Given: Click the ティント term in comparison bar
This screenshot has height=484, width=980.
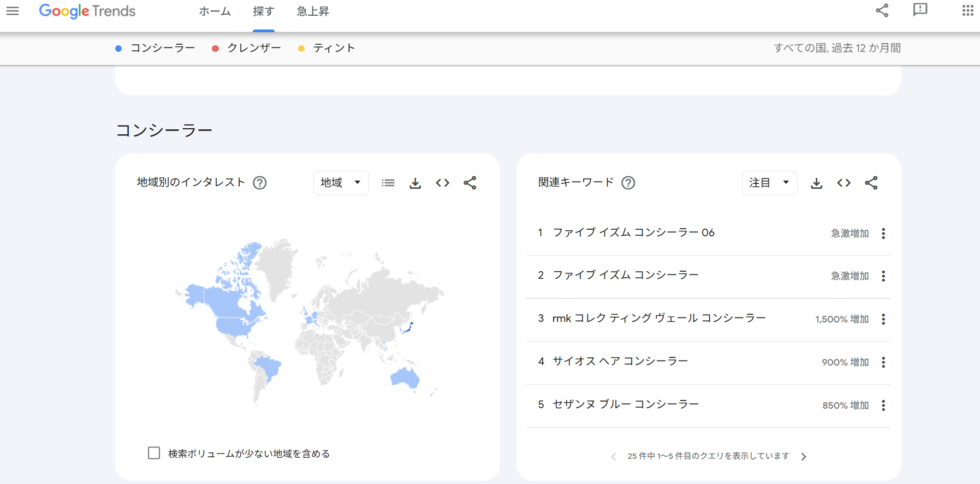Looking at the screenshot, I should pos(334,48).
